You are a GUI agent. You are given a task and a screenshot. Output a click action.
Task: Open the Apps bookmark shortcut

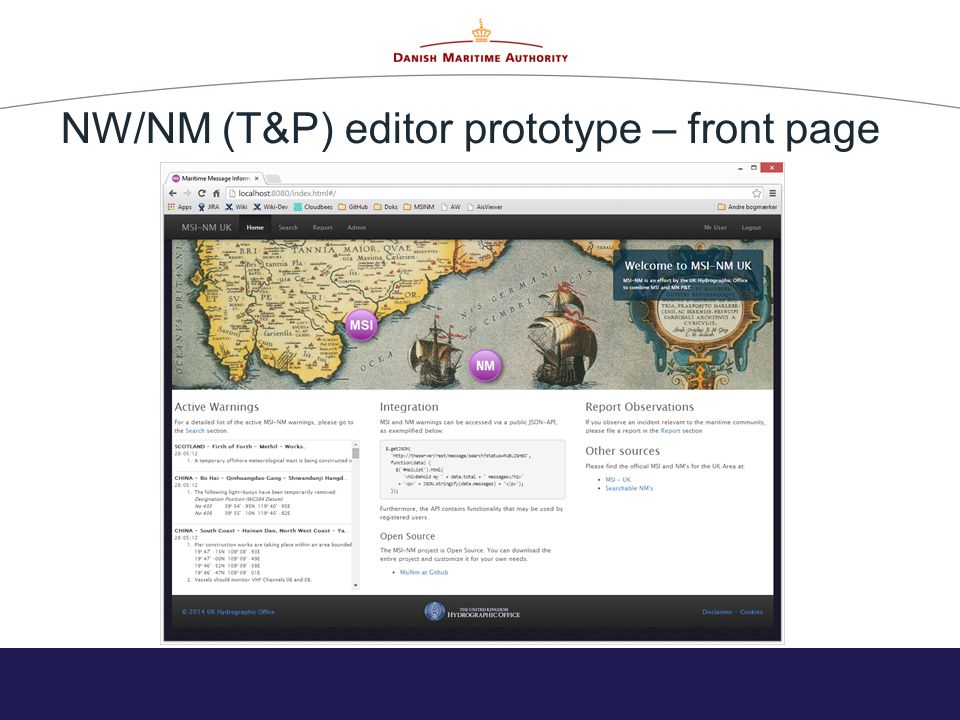tap(179, 207)
